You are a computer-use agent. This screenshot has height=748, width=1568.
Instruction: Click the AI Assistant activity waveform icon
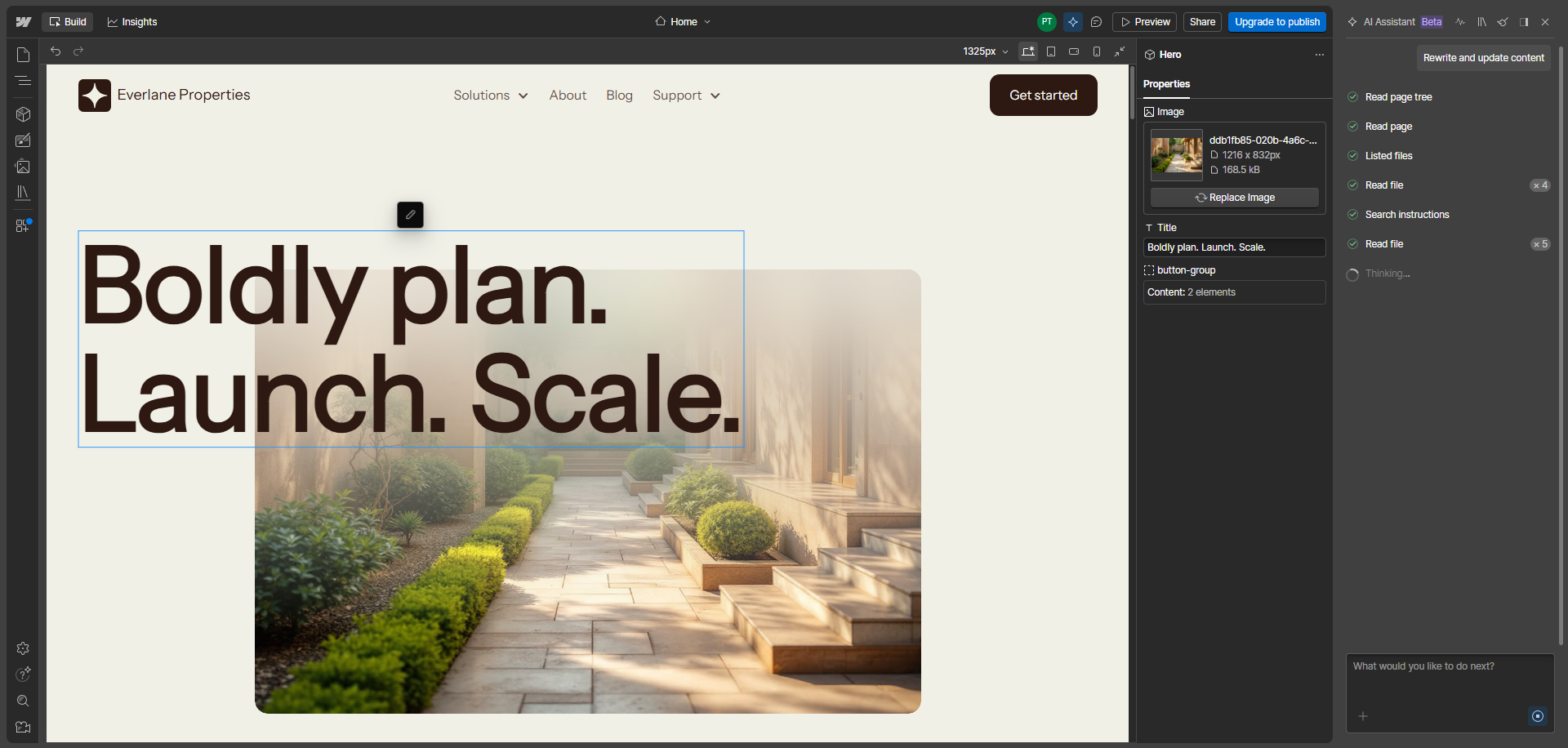pos(1460,22)
